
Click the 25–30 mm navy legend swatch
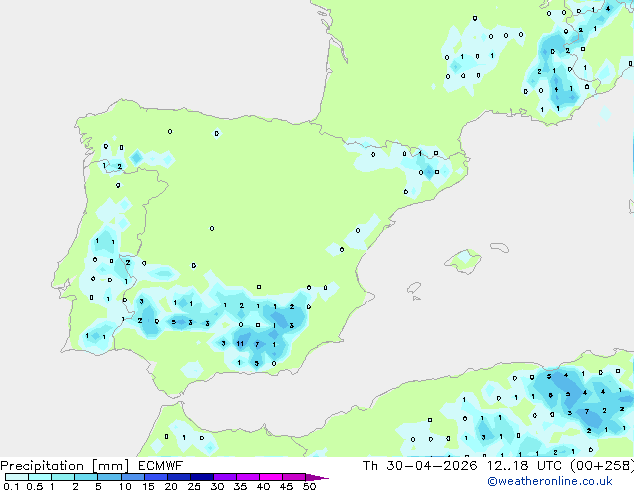click(x=201, y=477)
